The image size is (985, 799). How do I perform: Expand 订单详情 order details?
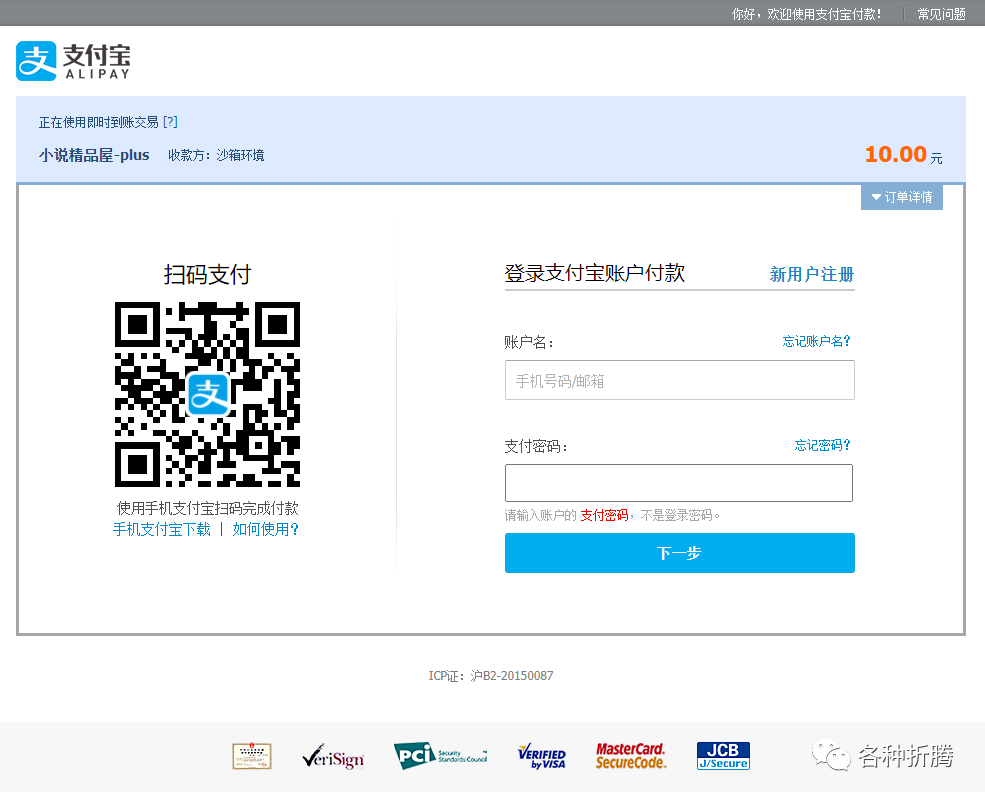coord(901,197)
